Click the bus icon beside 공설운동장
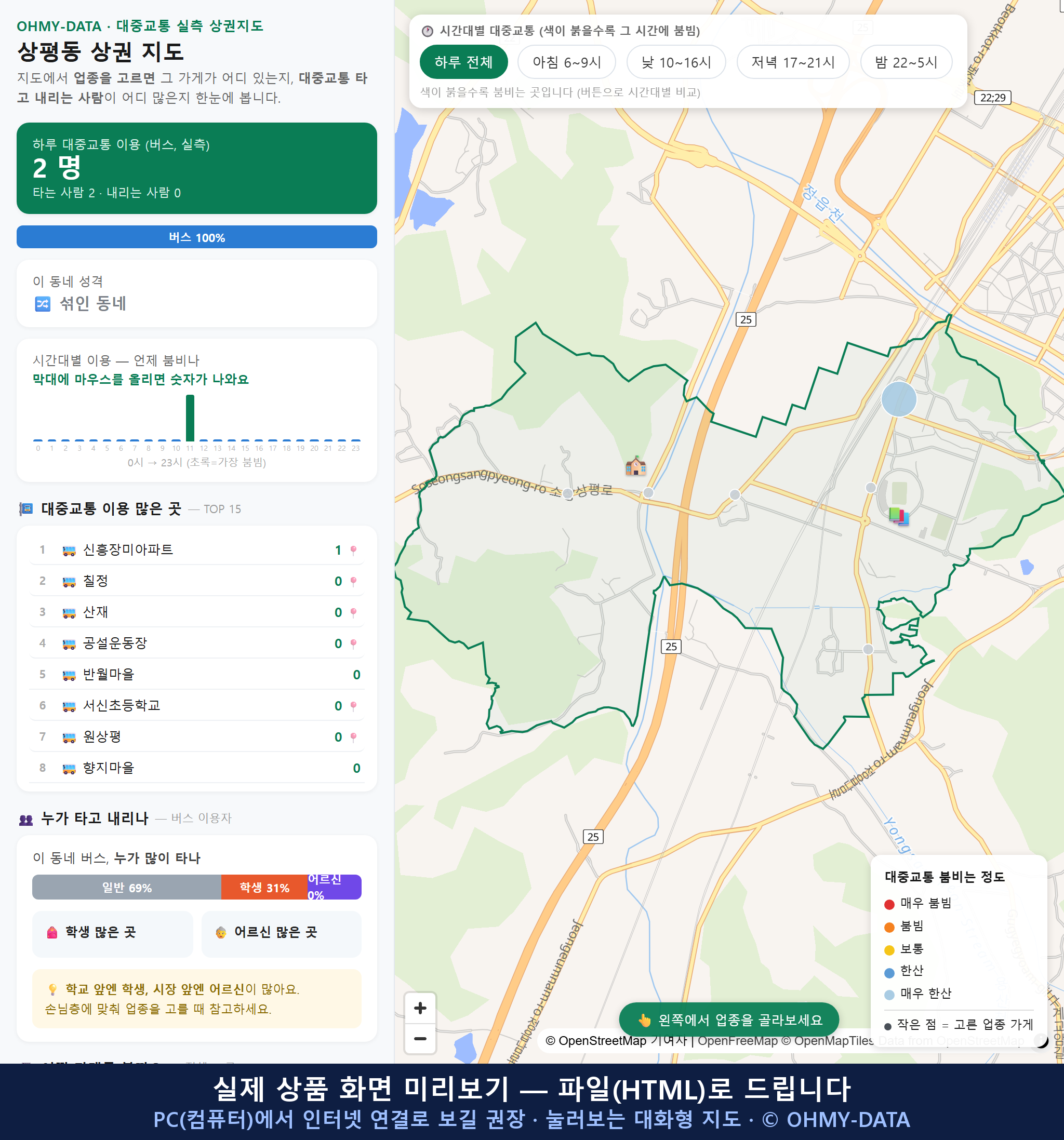The image size is (1064, 1140). tap(69, 644)
